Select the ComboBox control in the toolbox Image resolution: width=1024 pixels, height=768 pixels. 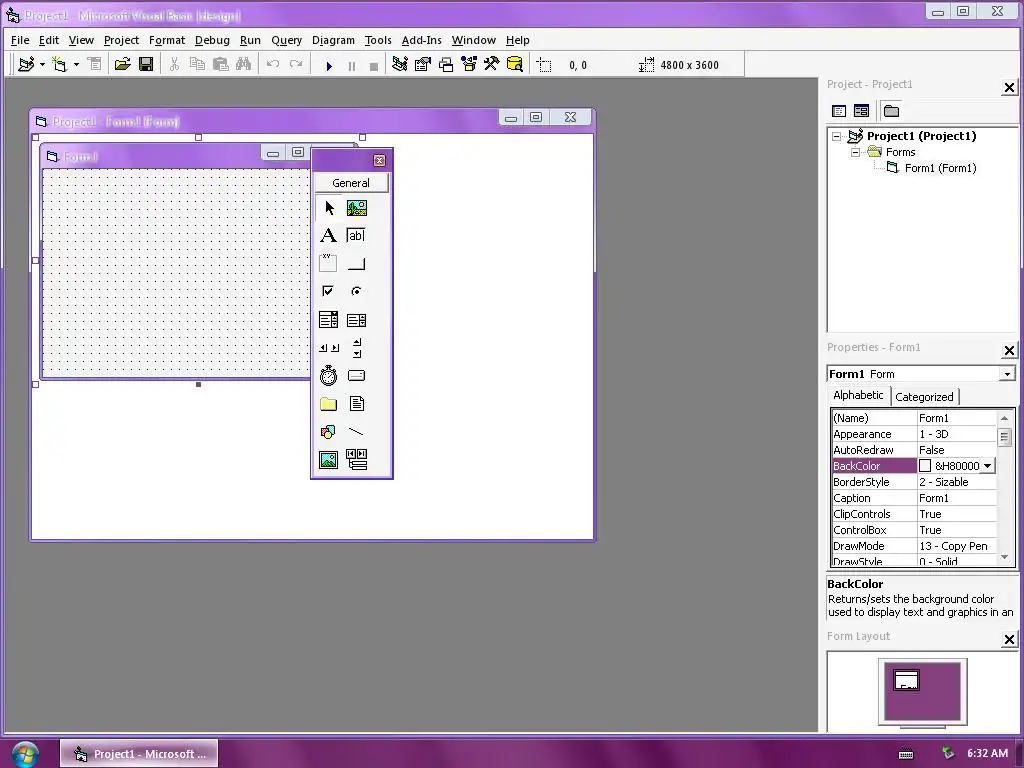point(328,319)
